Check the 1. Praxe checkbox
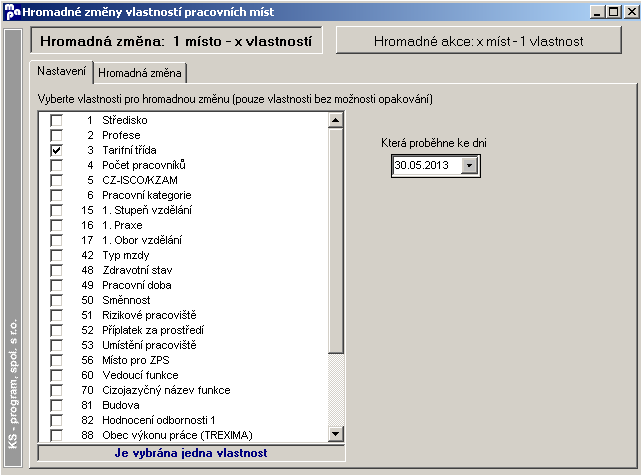Screen dimensions: 641x475 (x=56, y=225)
